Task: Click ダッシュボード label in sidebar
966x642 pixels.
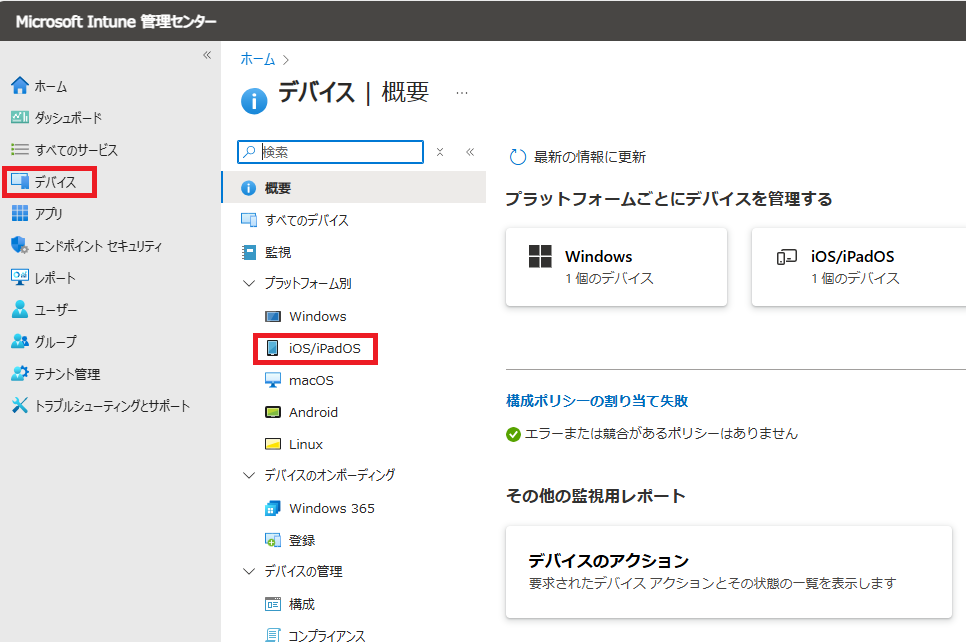Action: [68, 118]
